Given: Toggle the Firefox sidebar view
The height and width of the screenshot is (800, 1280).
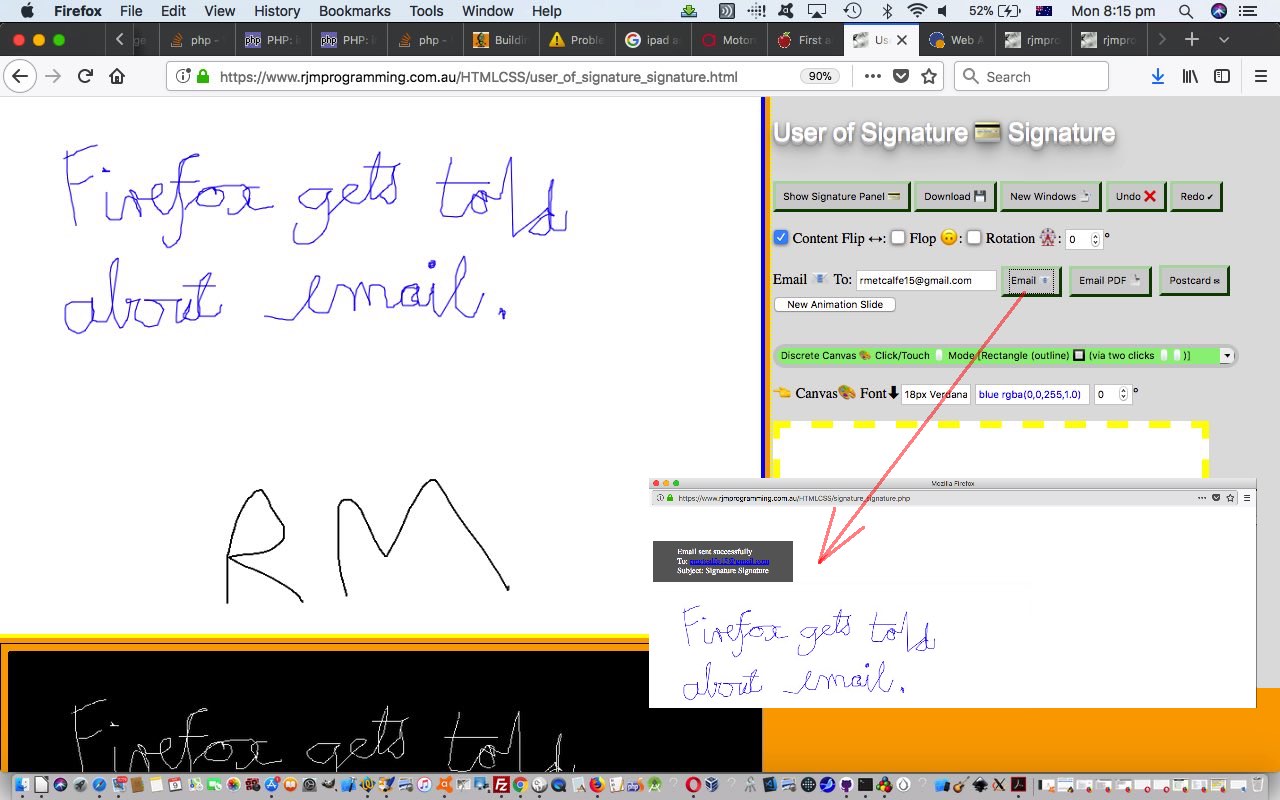Looking at the screenshot, I should [1222, 76].
